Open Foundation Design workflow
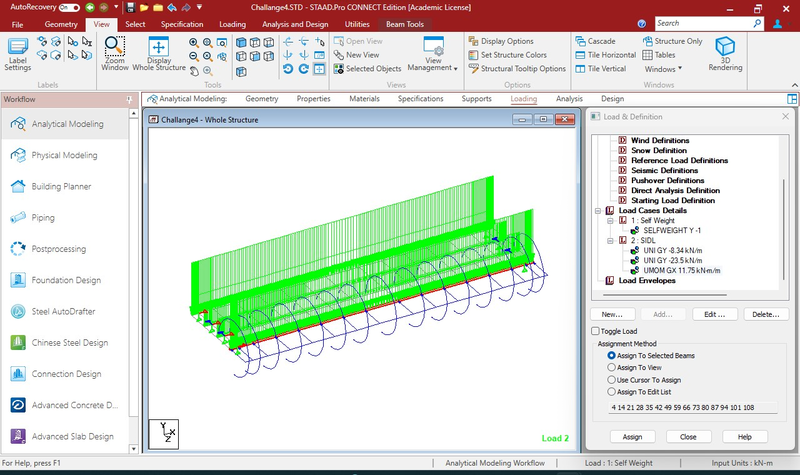This screenshot has height=475, width=800. pos(68,280)
